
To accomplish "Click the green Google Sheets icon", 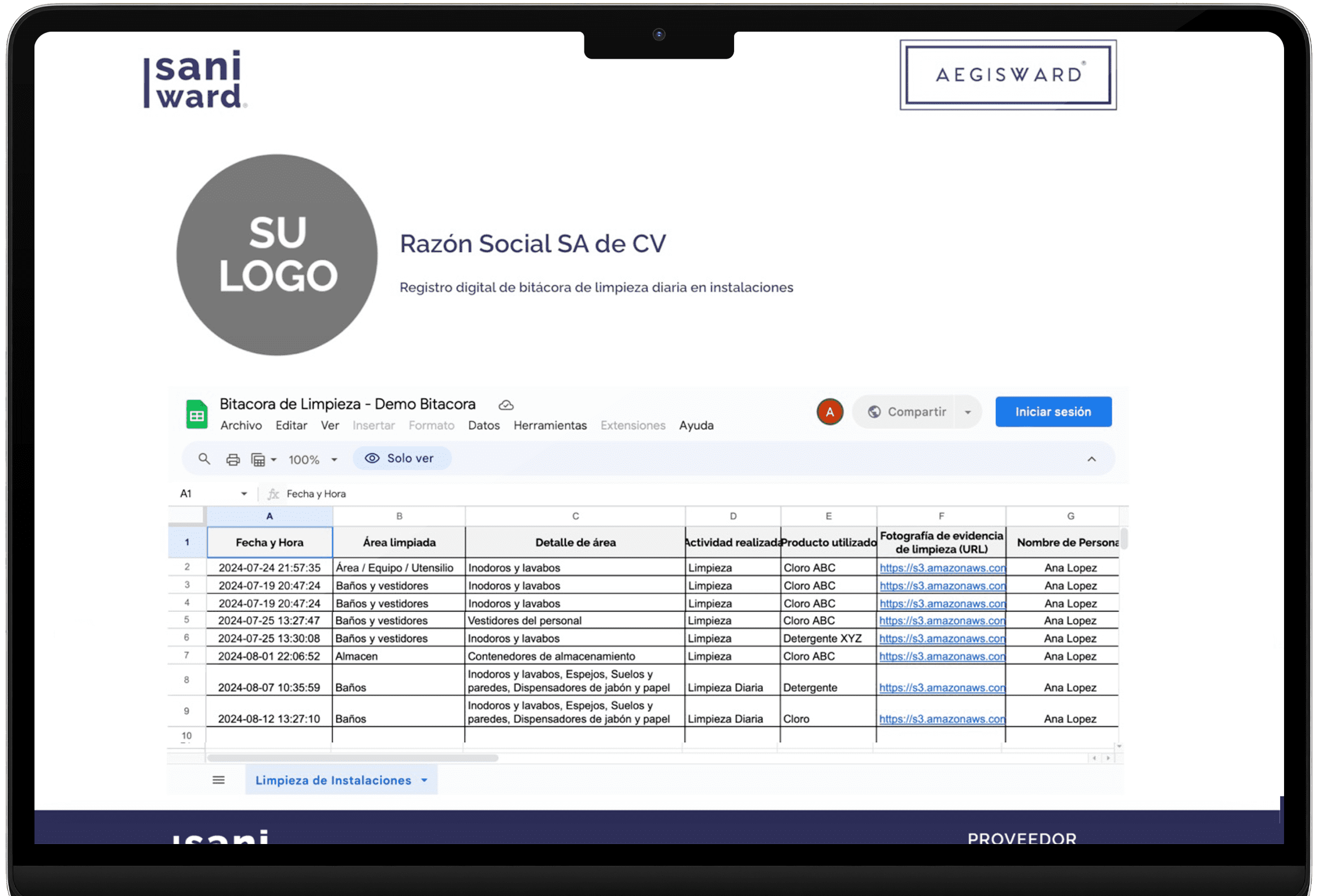I will (x=197, y=414).
